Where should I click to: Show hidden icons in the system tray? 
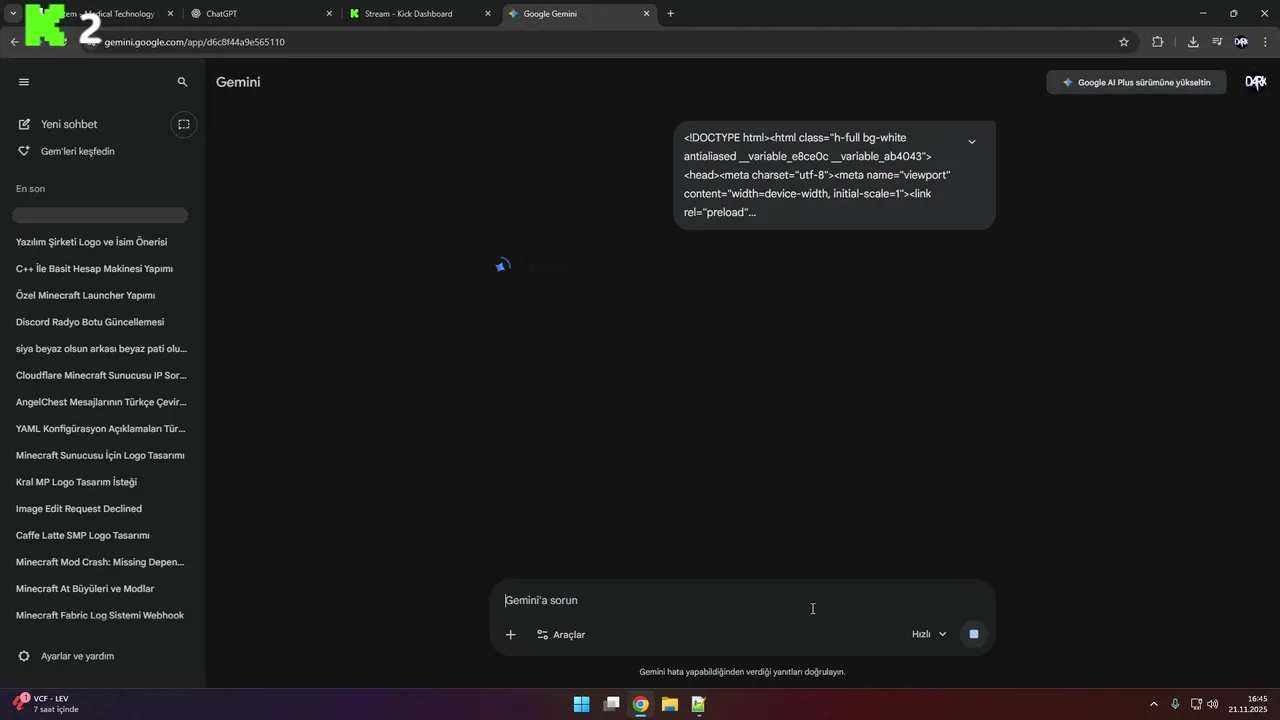[1154, 704]
